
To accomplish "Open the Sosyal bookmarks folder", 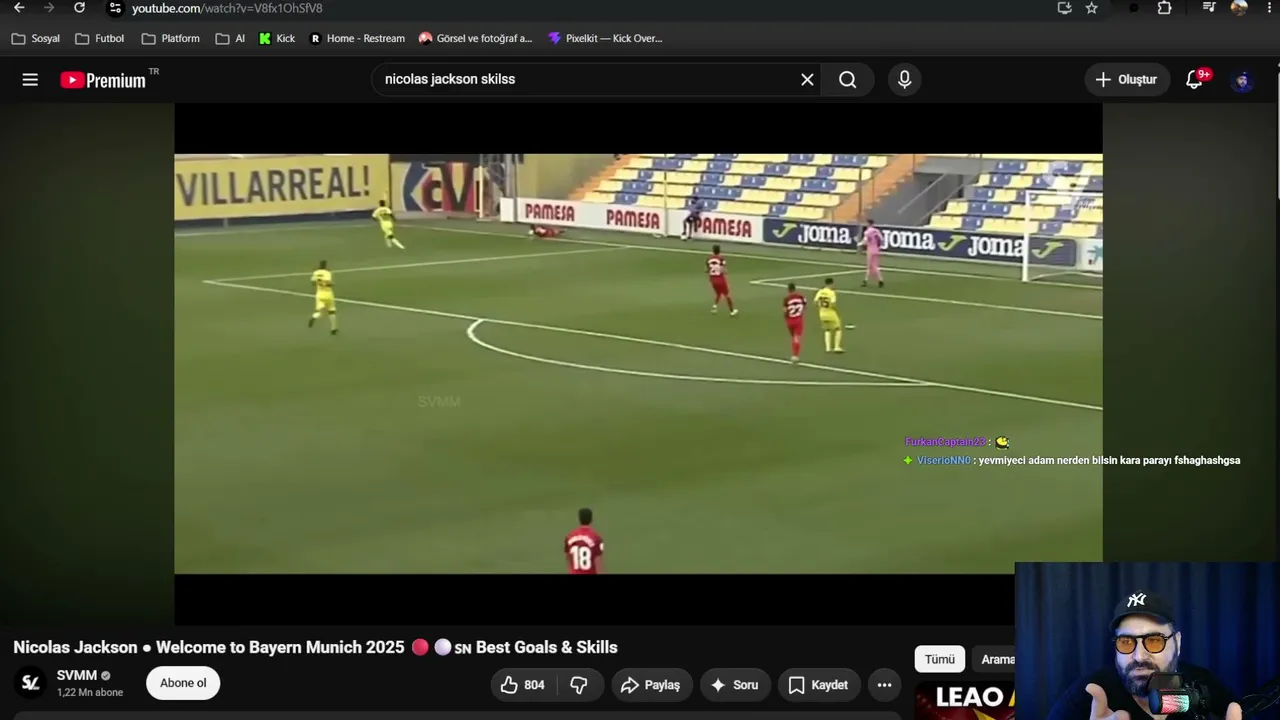I will [36, 39].
